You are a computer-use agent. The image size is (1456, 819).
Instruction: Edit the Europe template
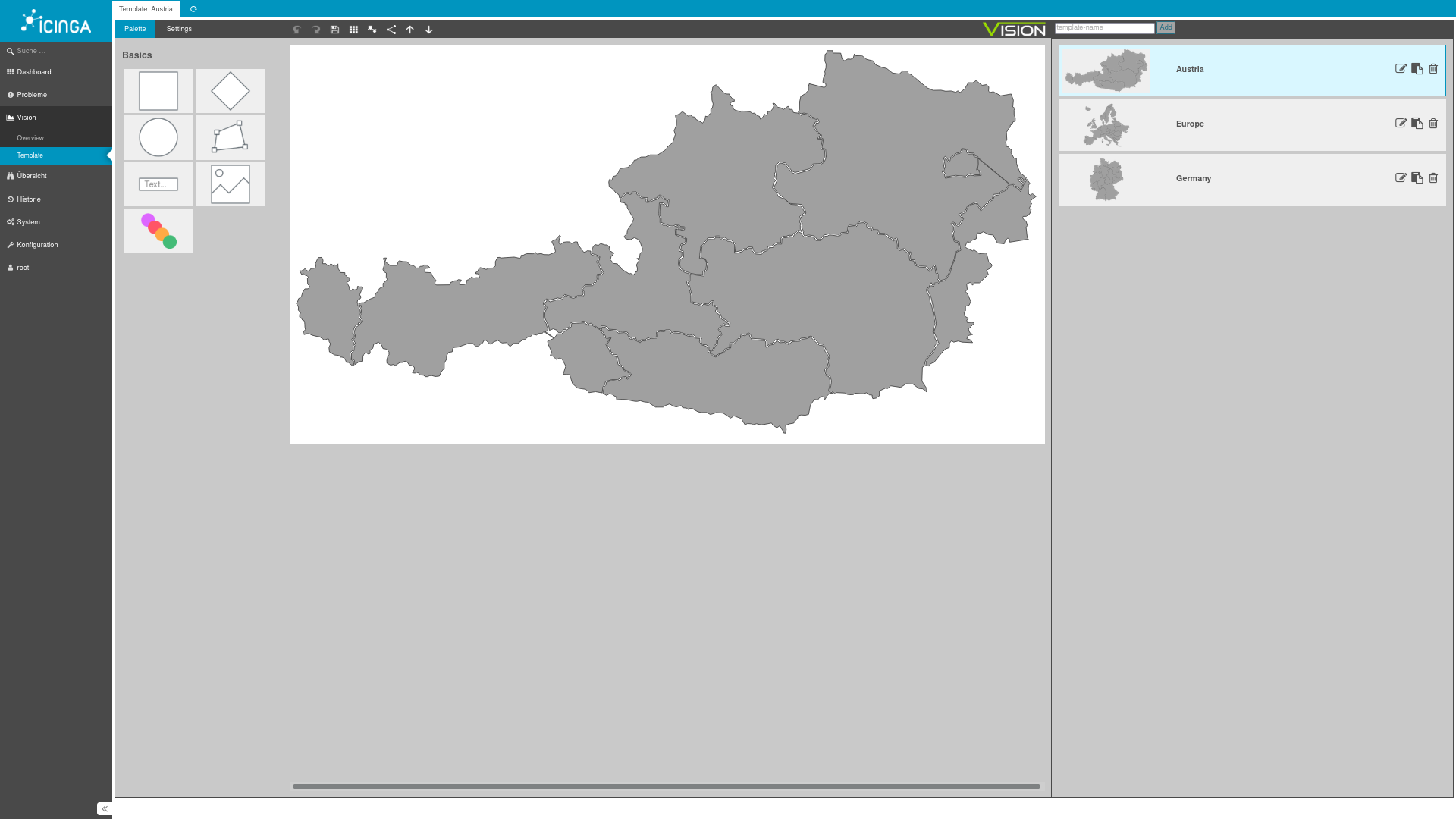1401,124
